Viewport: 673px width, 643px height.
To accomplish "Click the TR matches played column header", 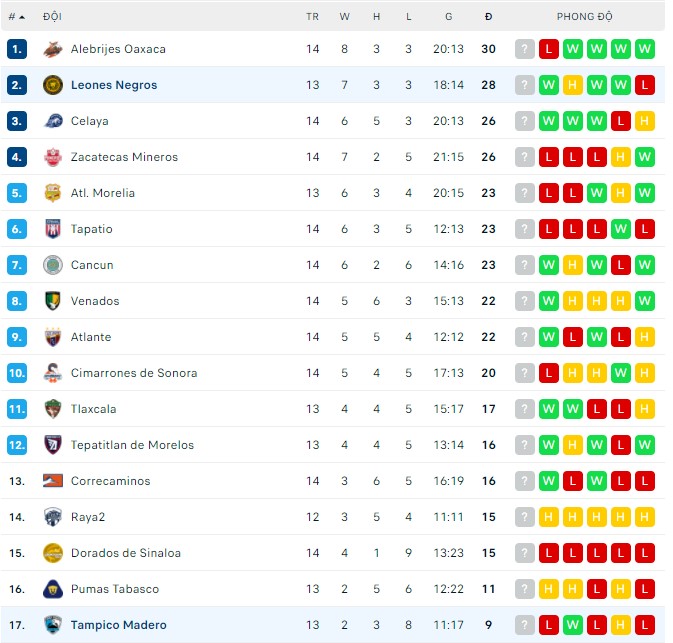I will click(x=313, y=17).
